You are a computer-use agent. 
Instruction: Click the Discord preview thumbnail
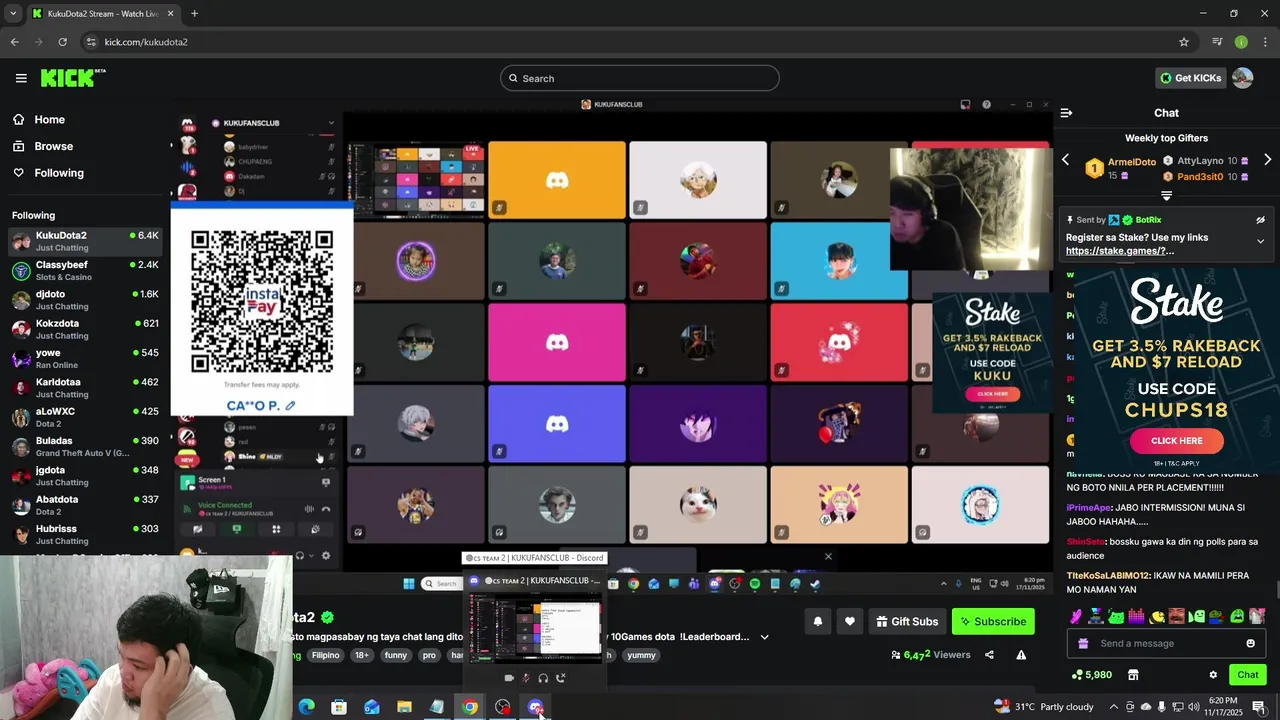[535, 628]
